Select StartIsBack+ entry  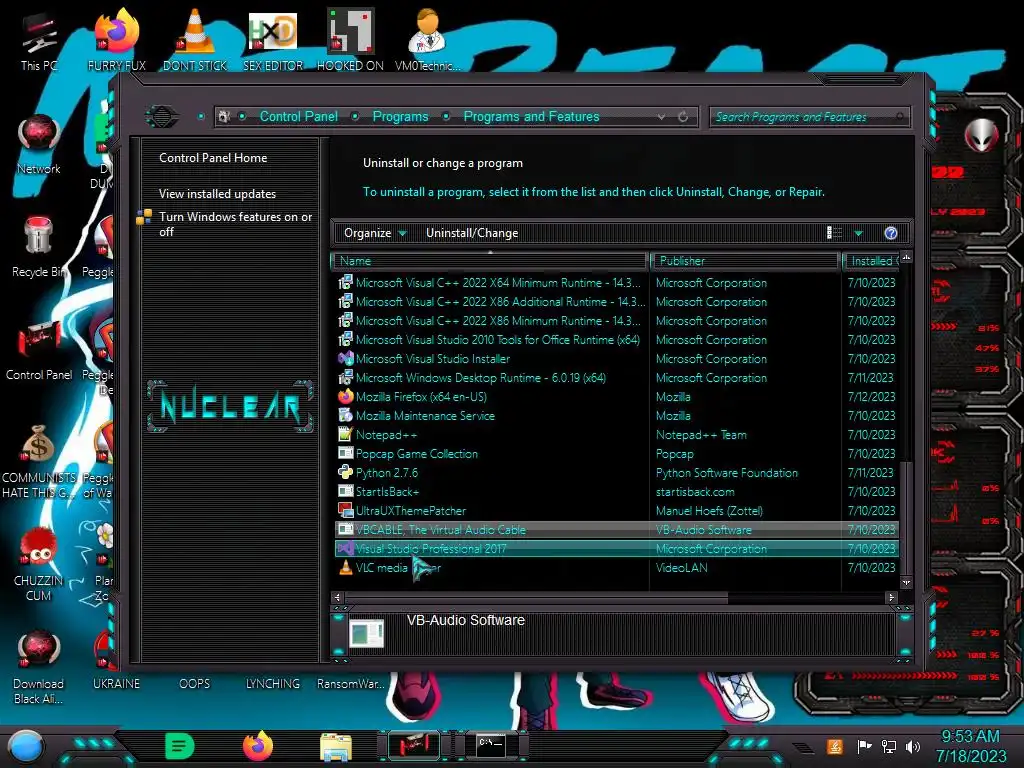[x=616, y=491]
